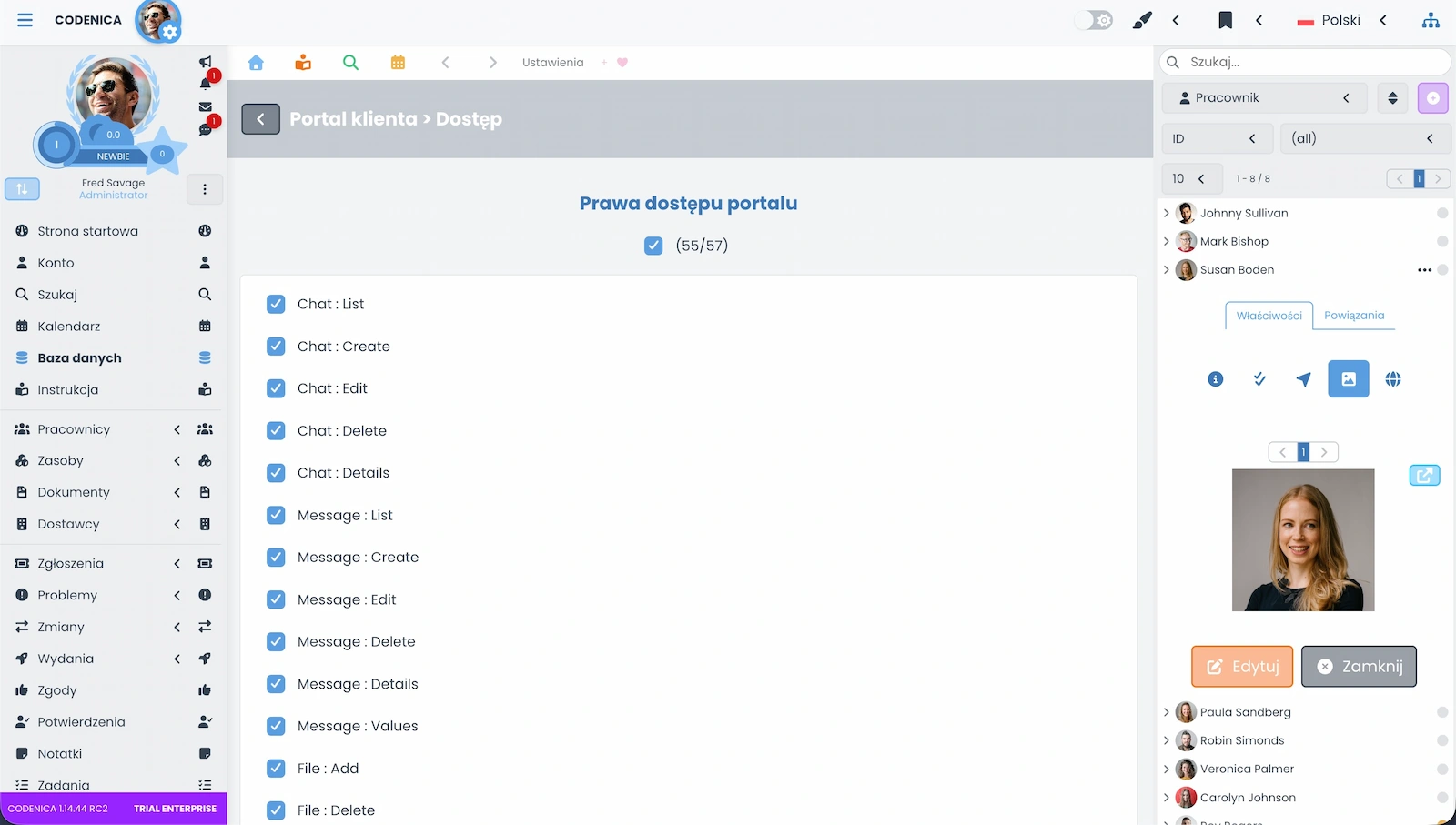Open the calendar icon in toolbar
The height and width of the screenshot is (825, 1456).
pyautogui.click(x=398, y=63)
